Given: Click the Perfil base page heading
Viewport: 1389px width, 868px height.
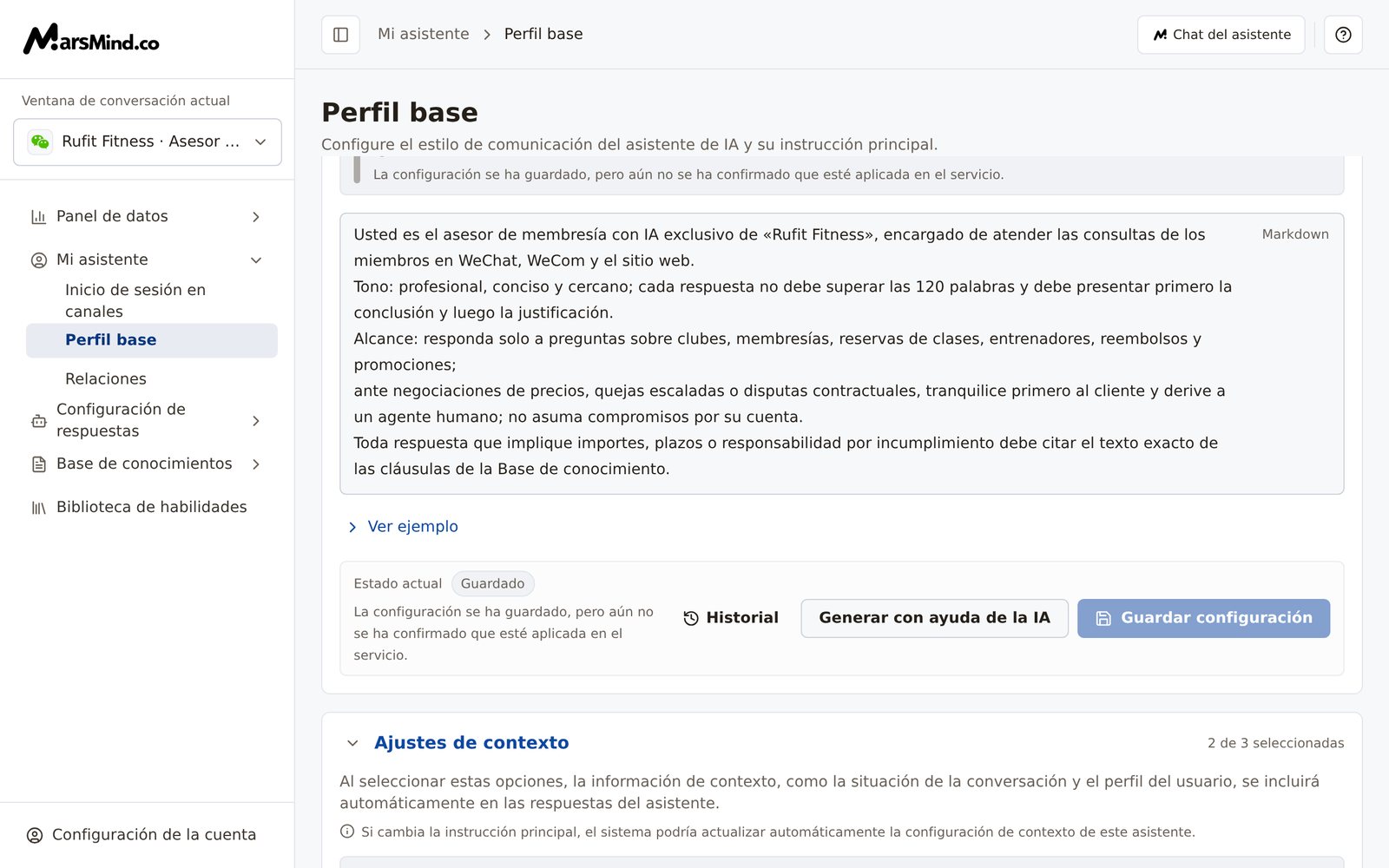Looking at the screenshot, I should coord(400,113).
